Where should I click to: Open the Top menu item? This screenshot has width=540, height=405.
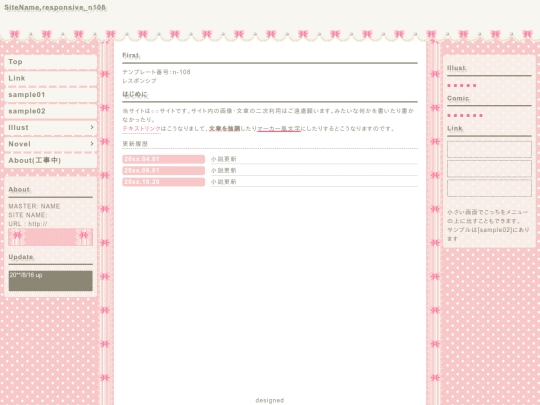50,62
